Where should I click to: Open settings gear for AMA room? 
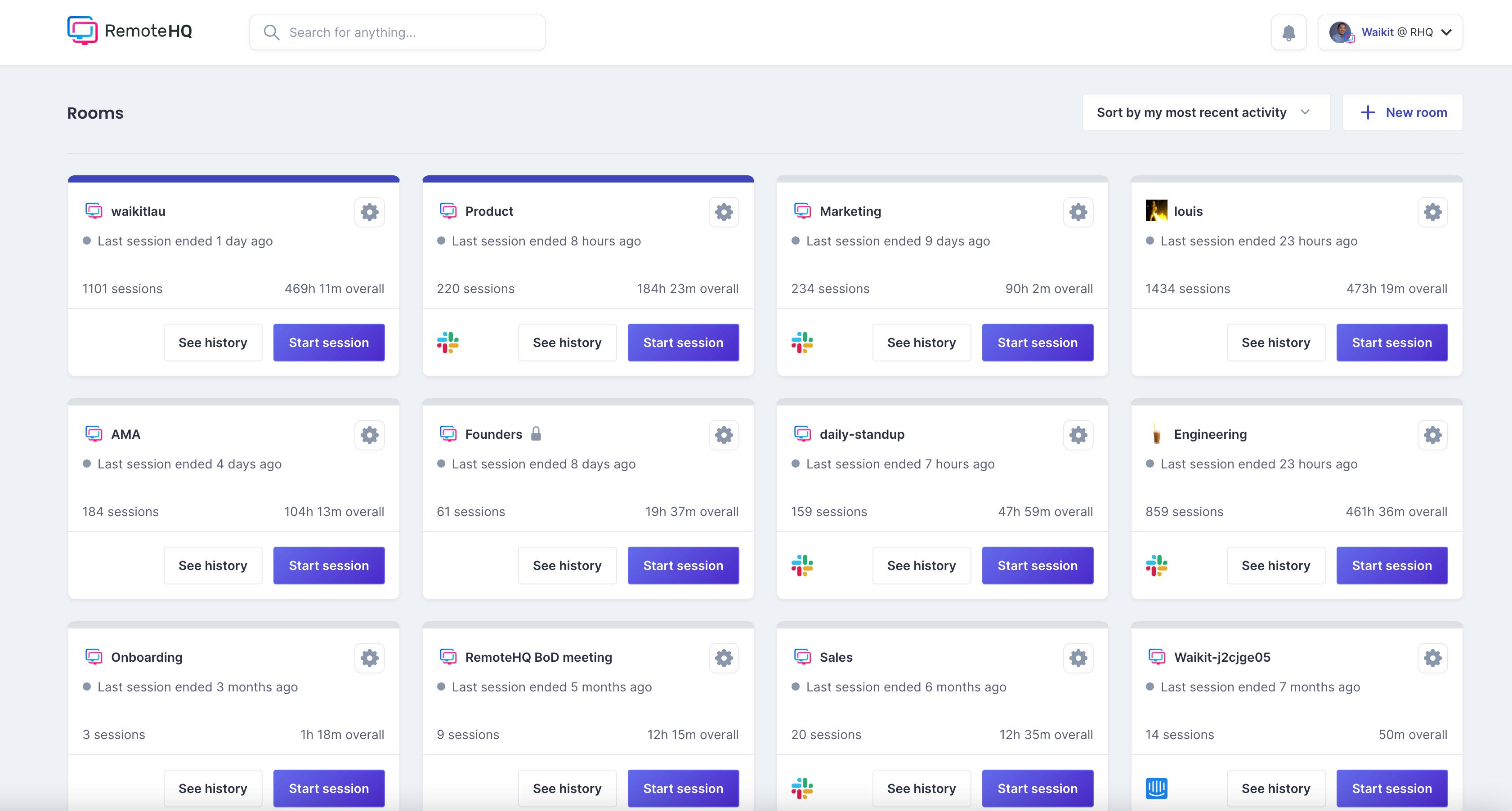(x=369, y=435)
